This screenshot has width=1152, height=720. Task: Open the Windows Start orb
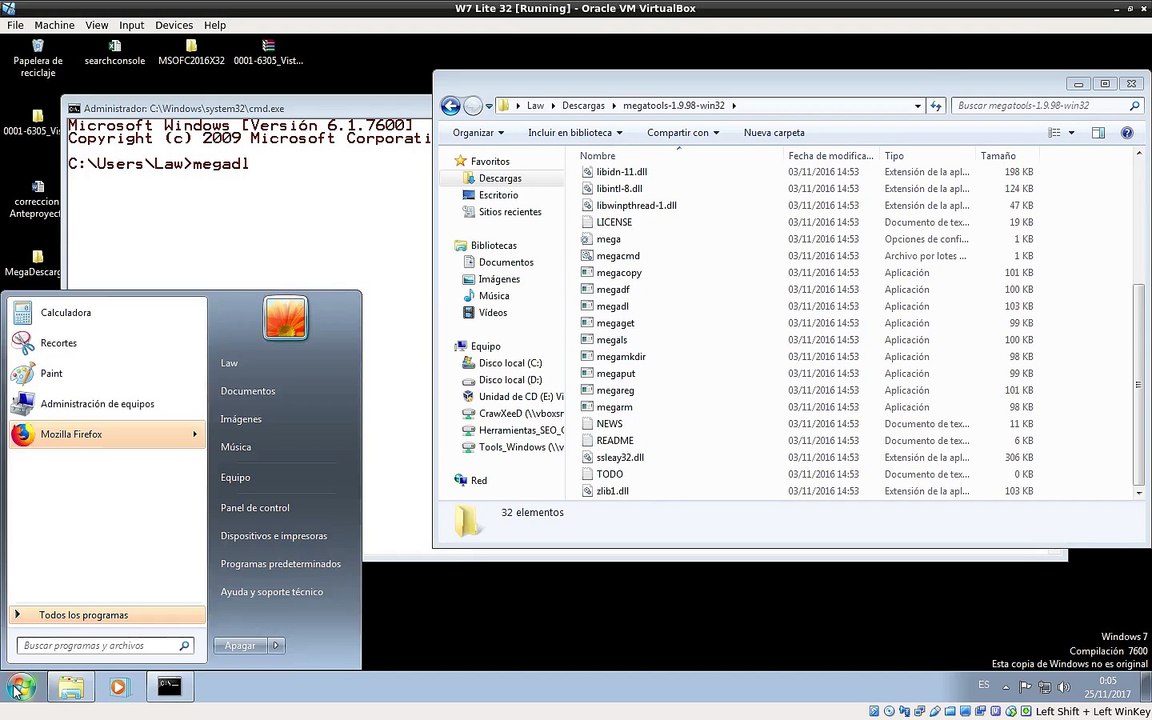(21, 688)
